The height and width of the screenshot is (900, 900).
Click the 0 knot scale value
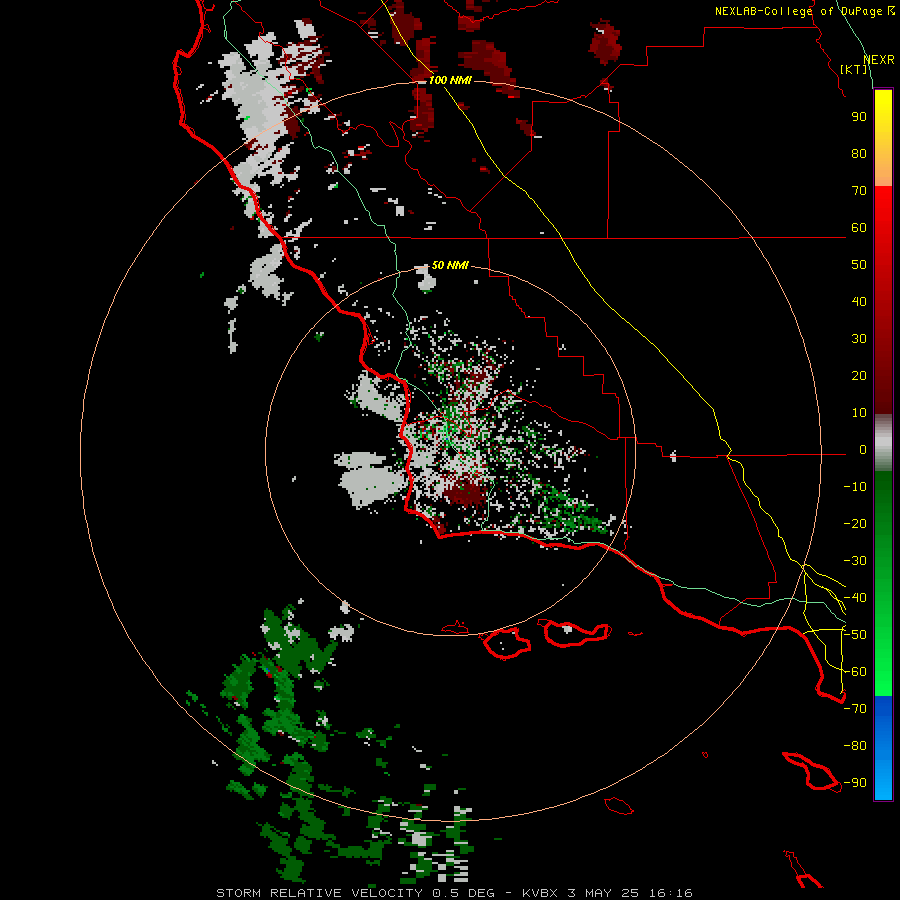863,450
